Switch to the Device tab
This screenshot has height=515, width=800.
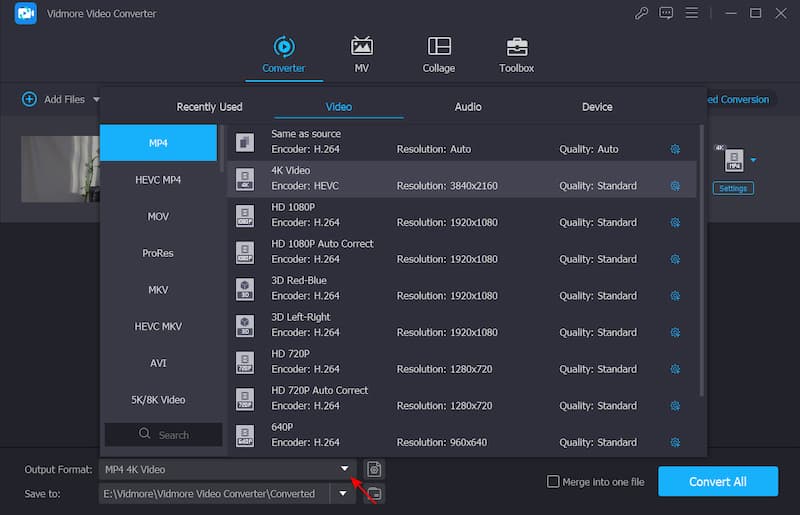597,107
